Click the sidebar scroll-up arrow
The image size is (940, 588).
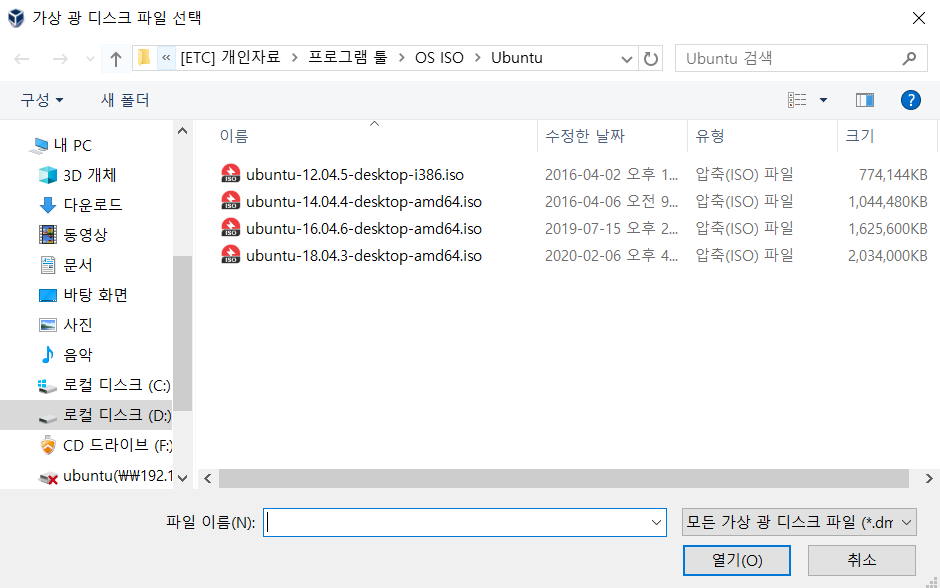pyautogui.click(x=183, y=131)
